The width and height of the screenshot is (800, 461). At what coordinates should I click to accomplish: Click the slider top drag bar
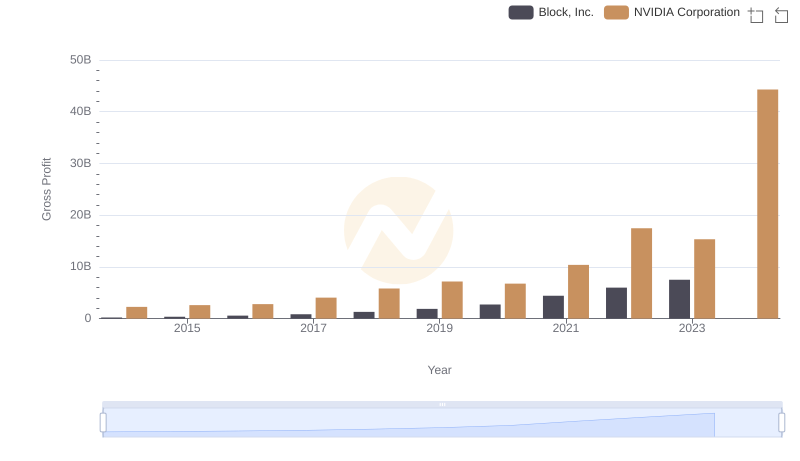coord(442,404)
